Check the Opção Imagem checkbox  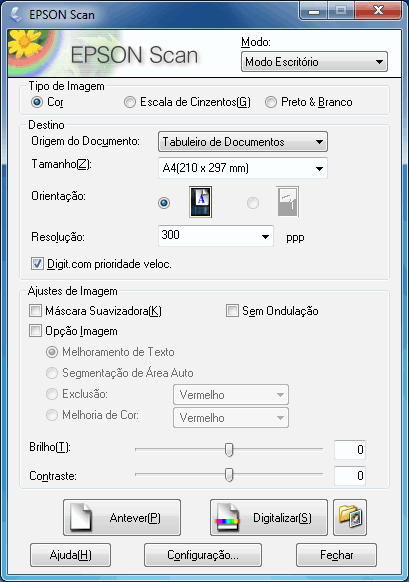73,331
